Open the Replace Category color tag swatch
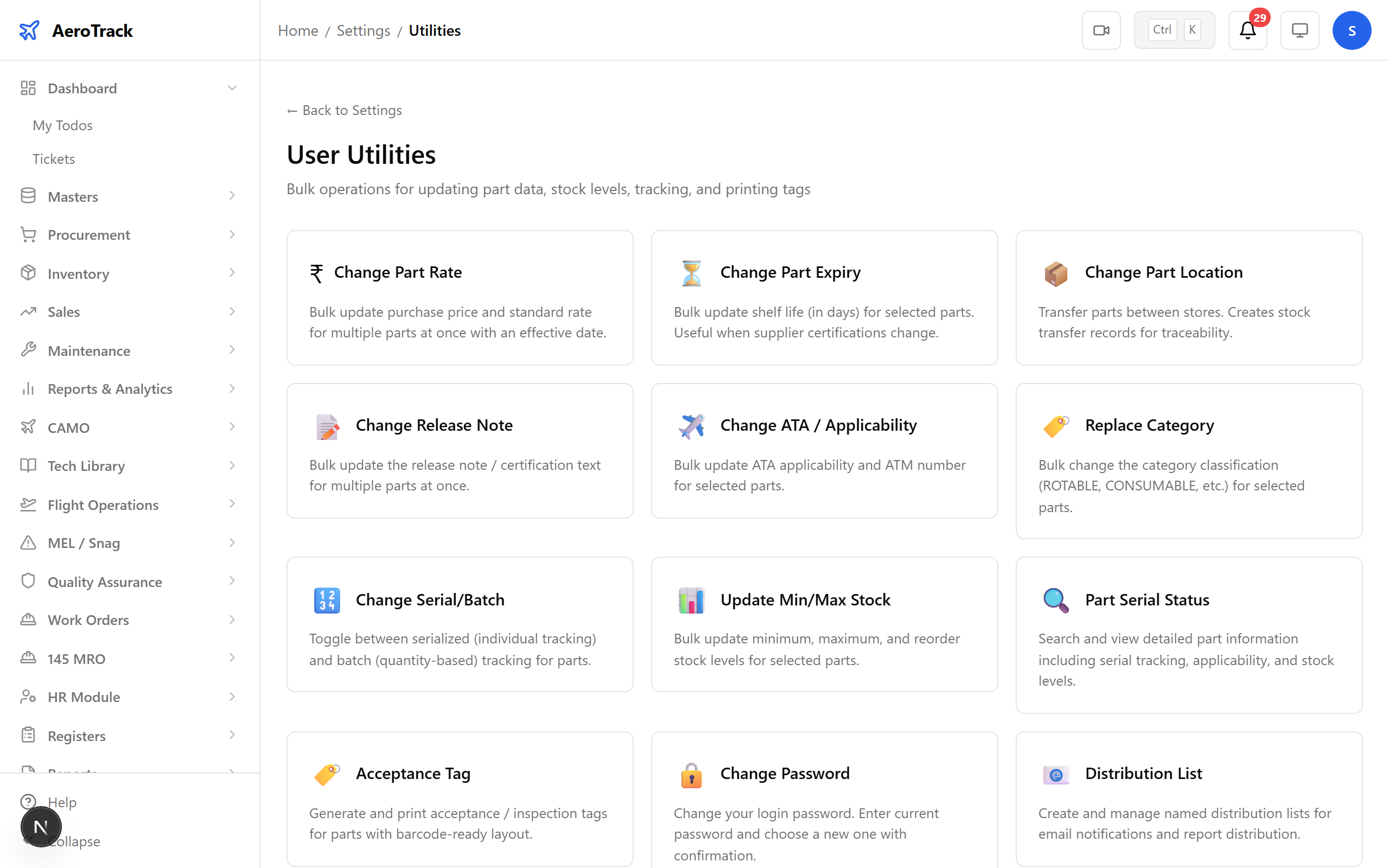Viewport: 1389px width, 868px height. tap(1055, 426)
